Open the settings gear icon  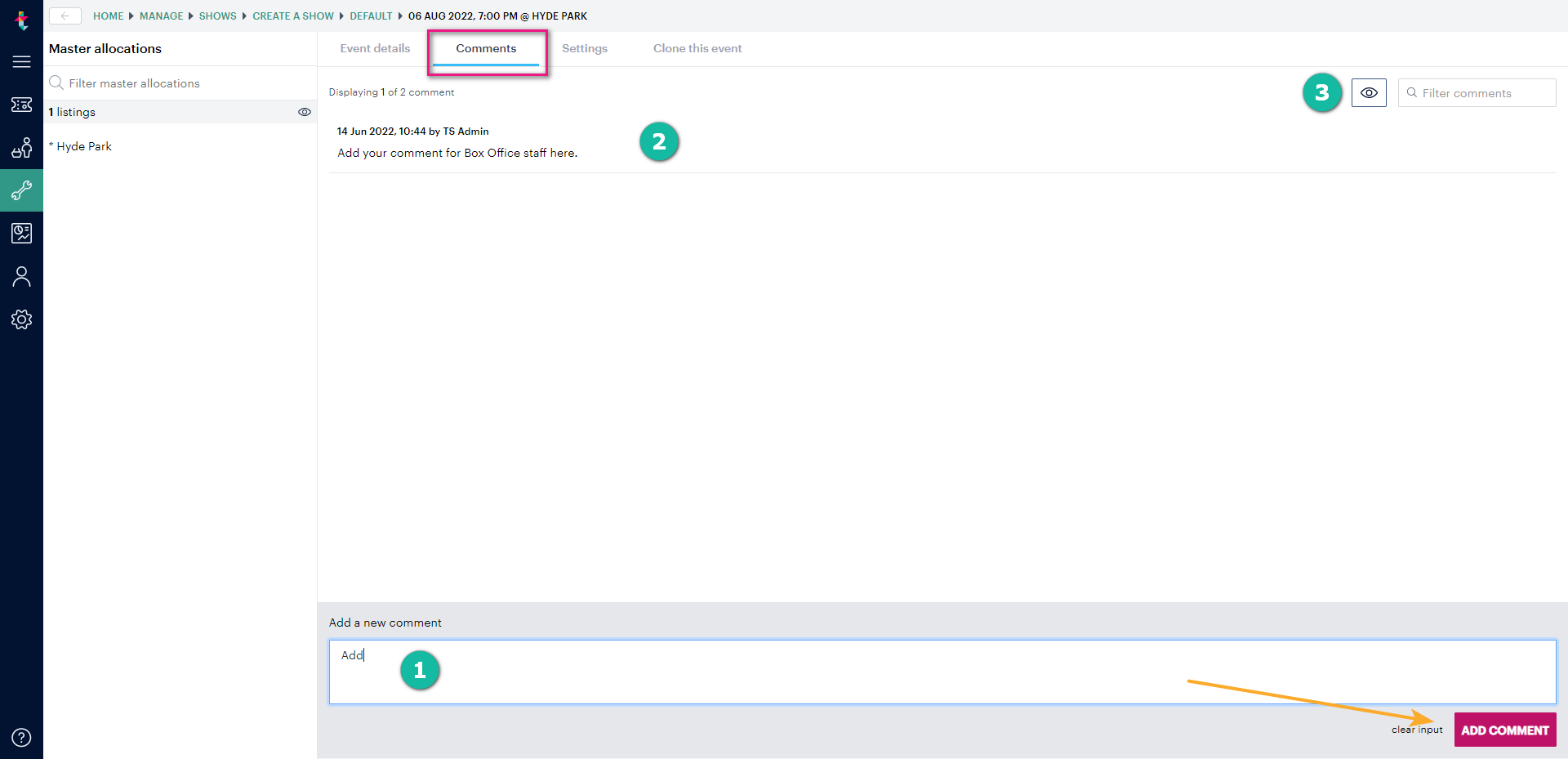(x=22, y=319)
